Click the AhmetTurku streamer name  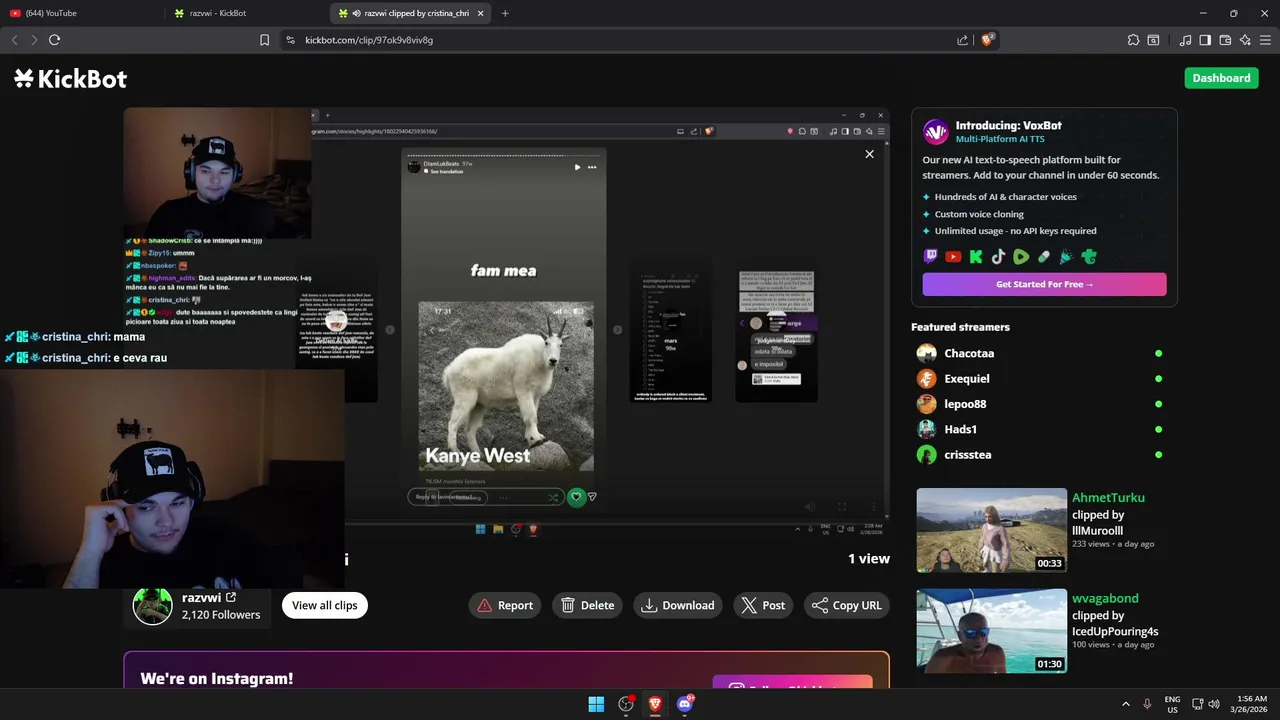click(x=1108, y=498)
